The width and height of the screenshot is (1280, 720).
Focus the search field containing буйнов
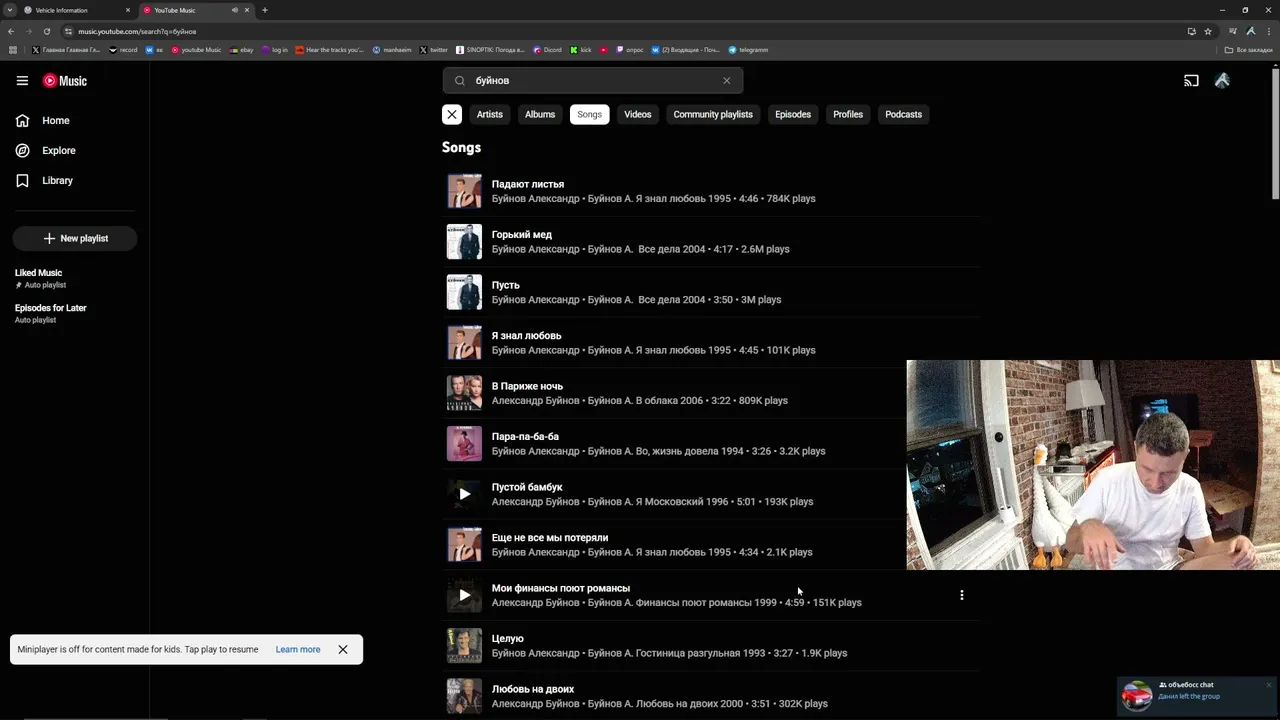point(592,80)
